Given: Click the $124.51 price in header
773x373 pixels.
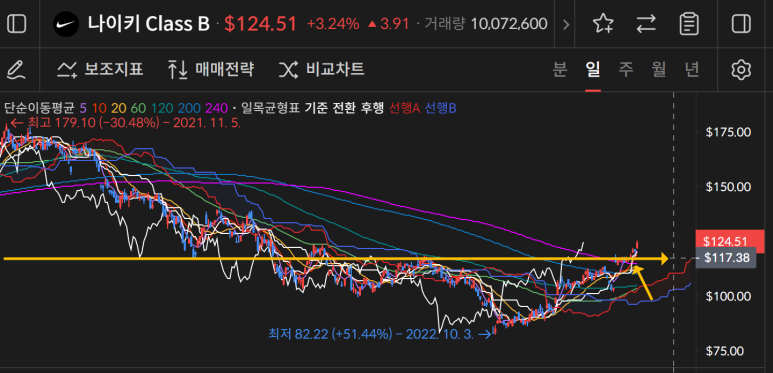Looking at the screenshot, I should (x=260, y=24).
